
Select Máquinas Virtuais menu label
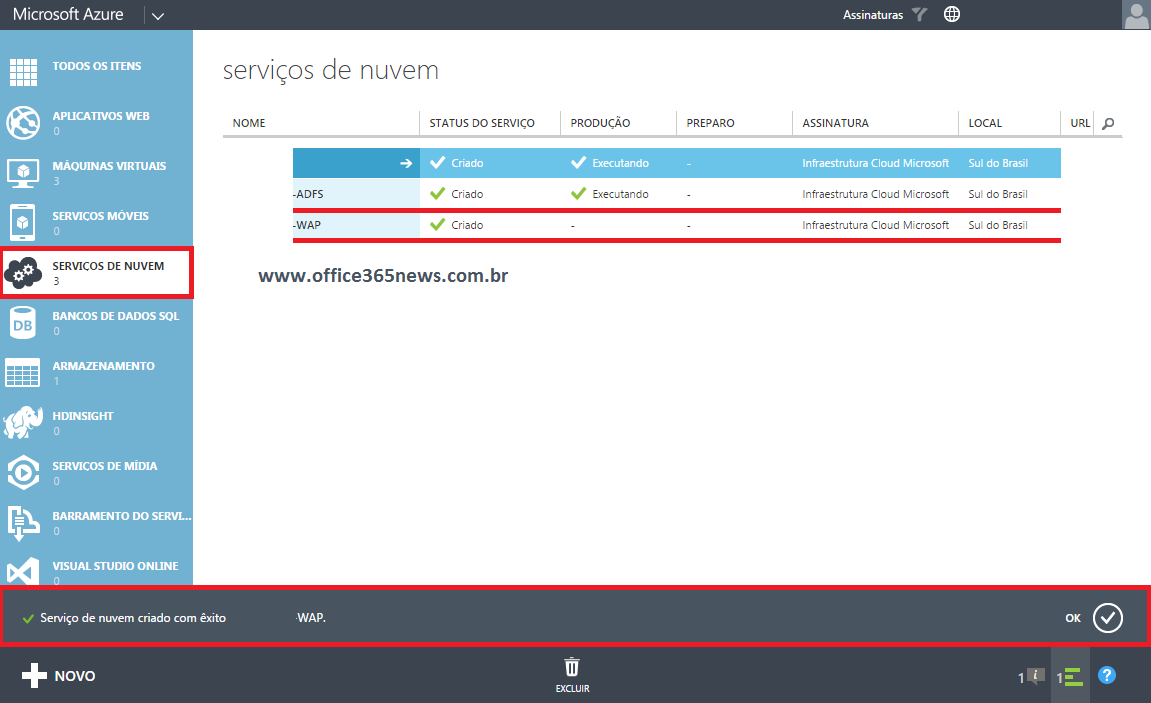[x=109, y=166]
